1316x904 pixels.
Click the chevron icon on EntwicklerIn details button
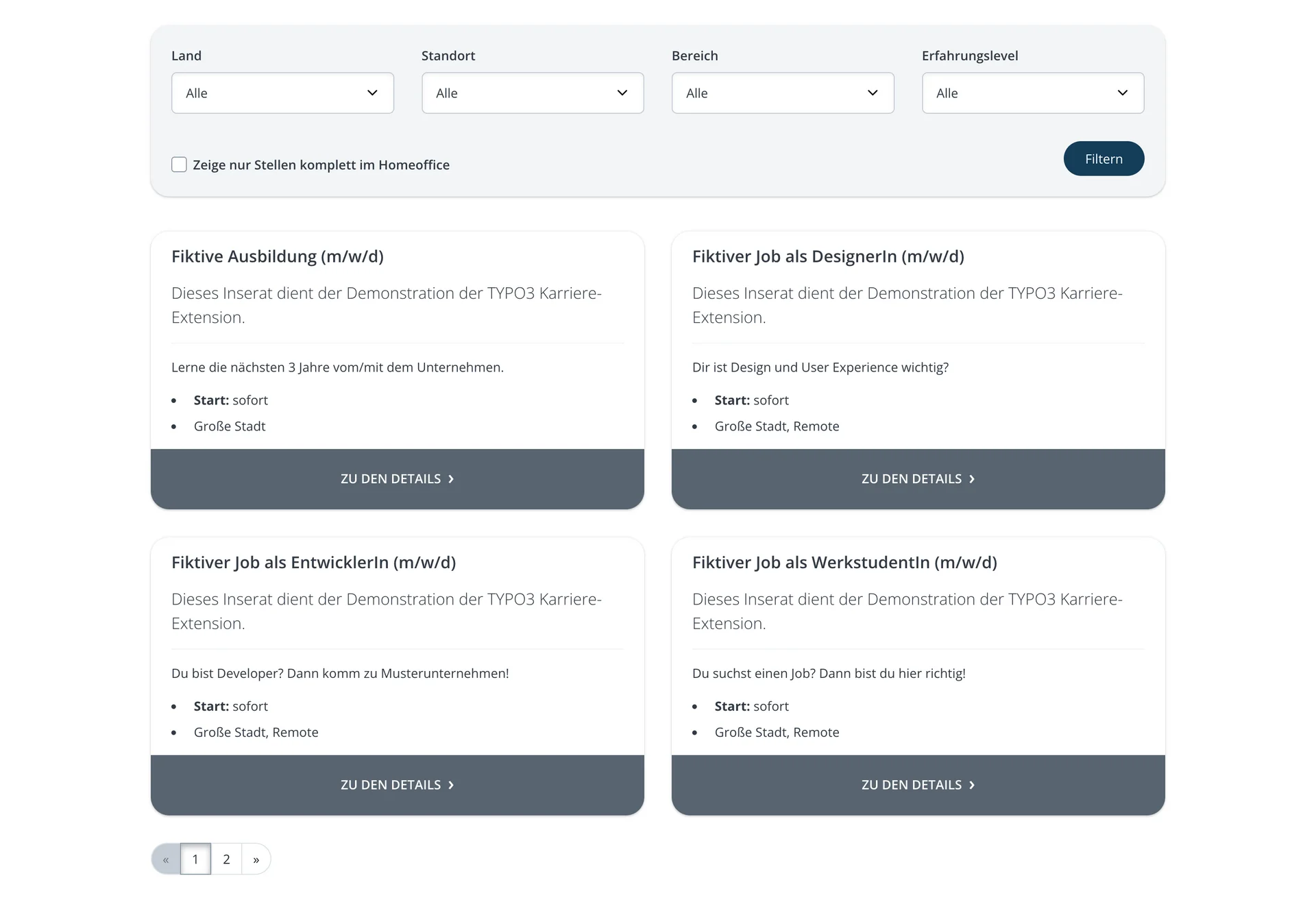point(452,785)
